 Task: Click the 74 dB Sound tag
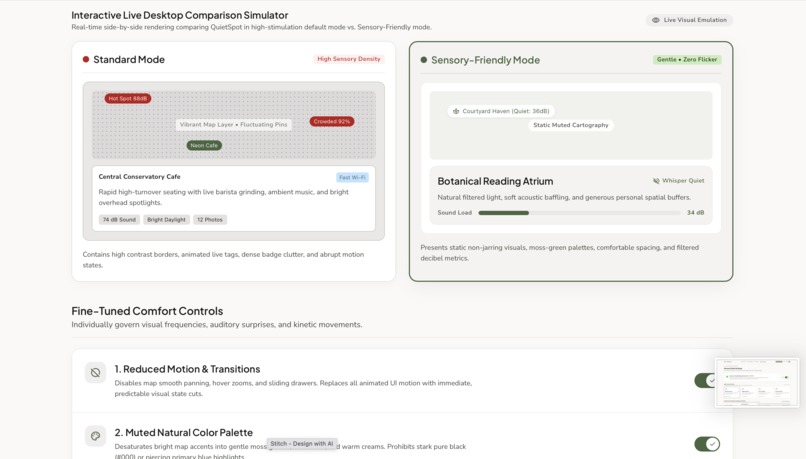[x=119, y=219]
